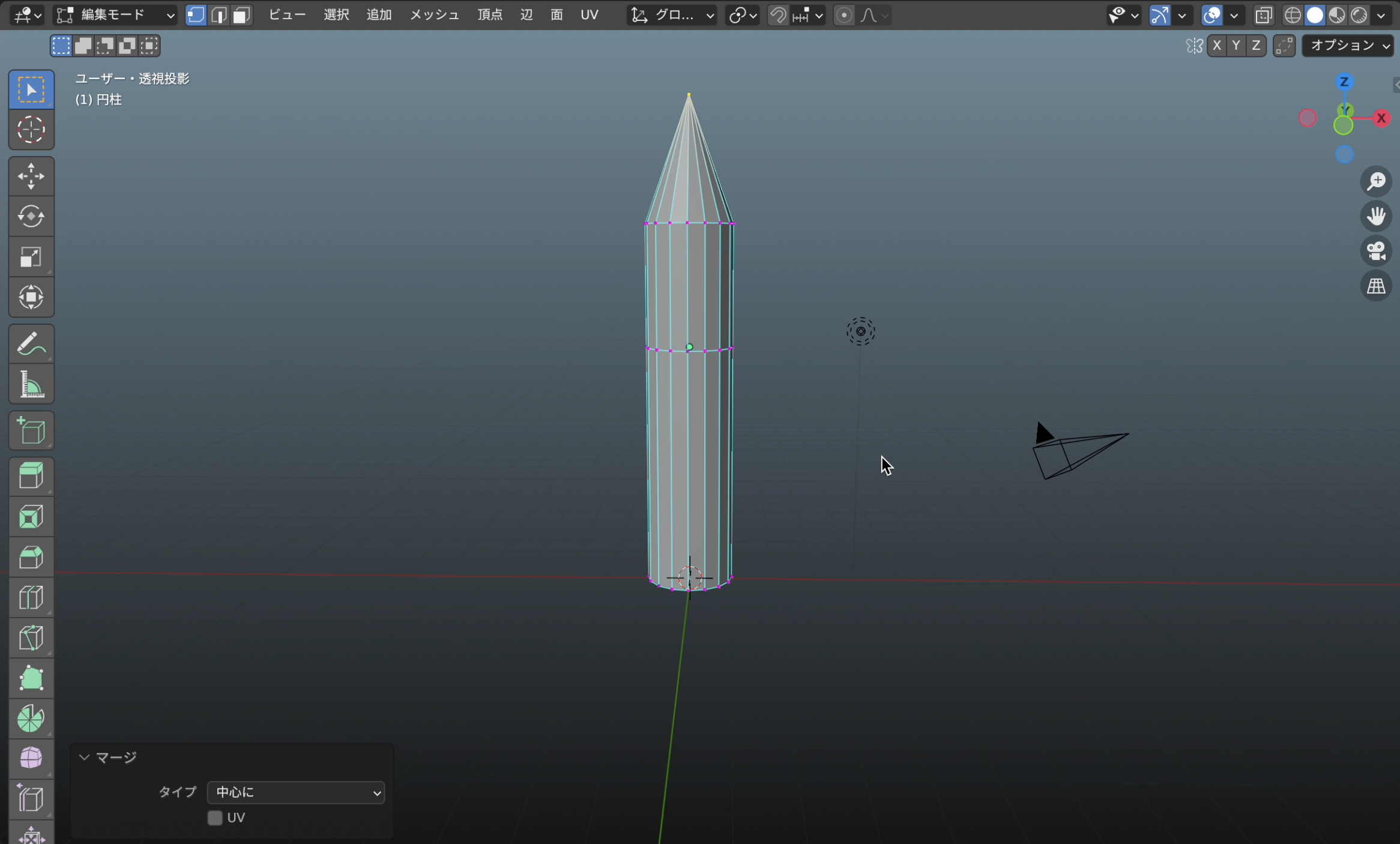Collapse the マージ operator panel
Image resolution: width=1400 pixels, height=844 pixels.
pyautogui.click(x=85, y=758)
